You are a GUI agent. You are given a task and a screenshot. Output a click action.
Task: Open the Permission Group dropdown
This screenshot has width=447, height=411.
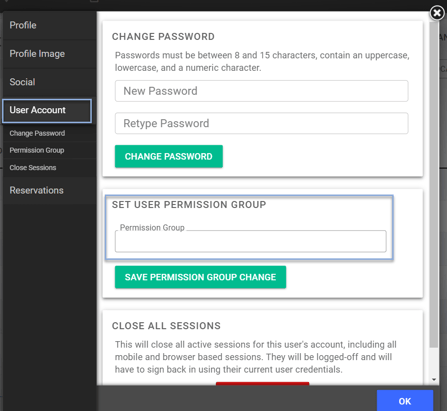[x=251, y=241]
